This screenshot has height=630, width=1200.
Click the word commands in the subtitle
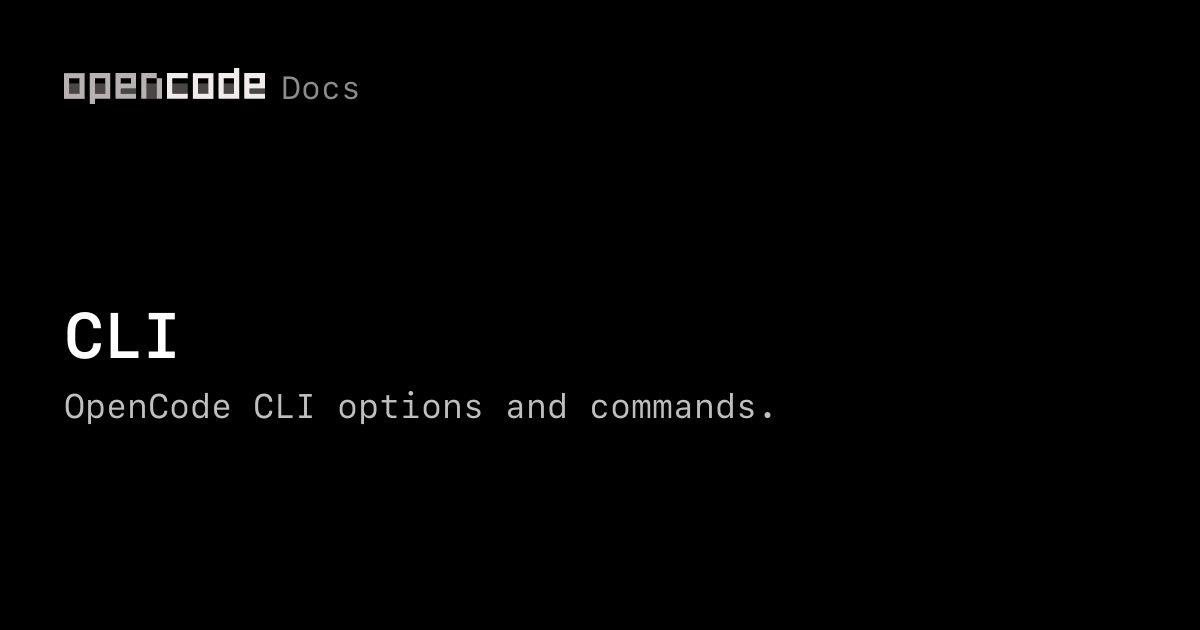coord(673,407)
